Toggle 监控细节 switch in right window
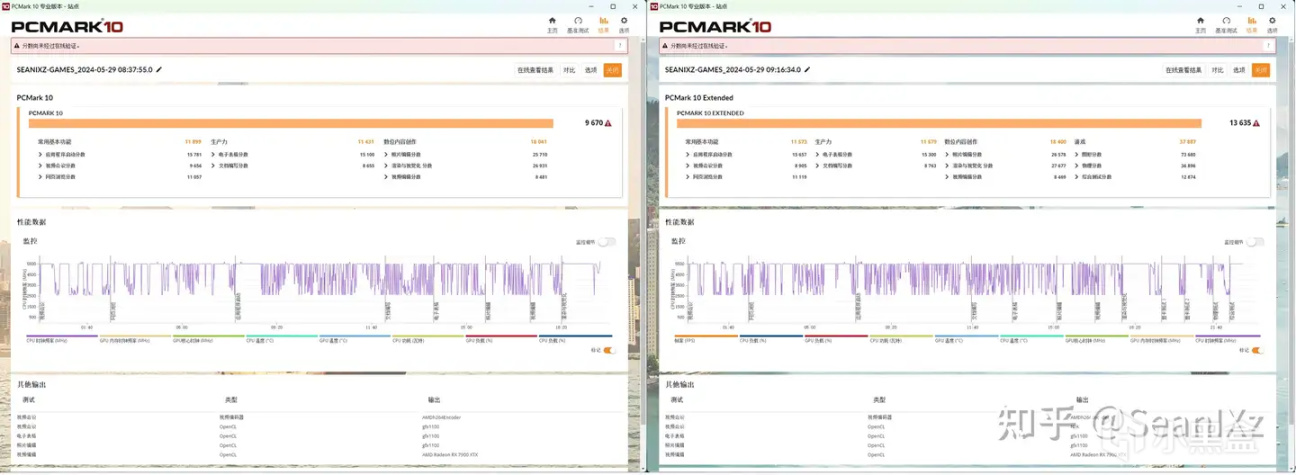 pyautogui.click(x=1256, y=241)
